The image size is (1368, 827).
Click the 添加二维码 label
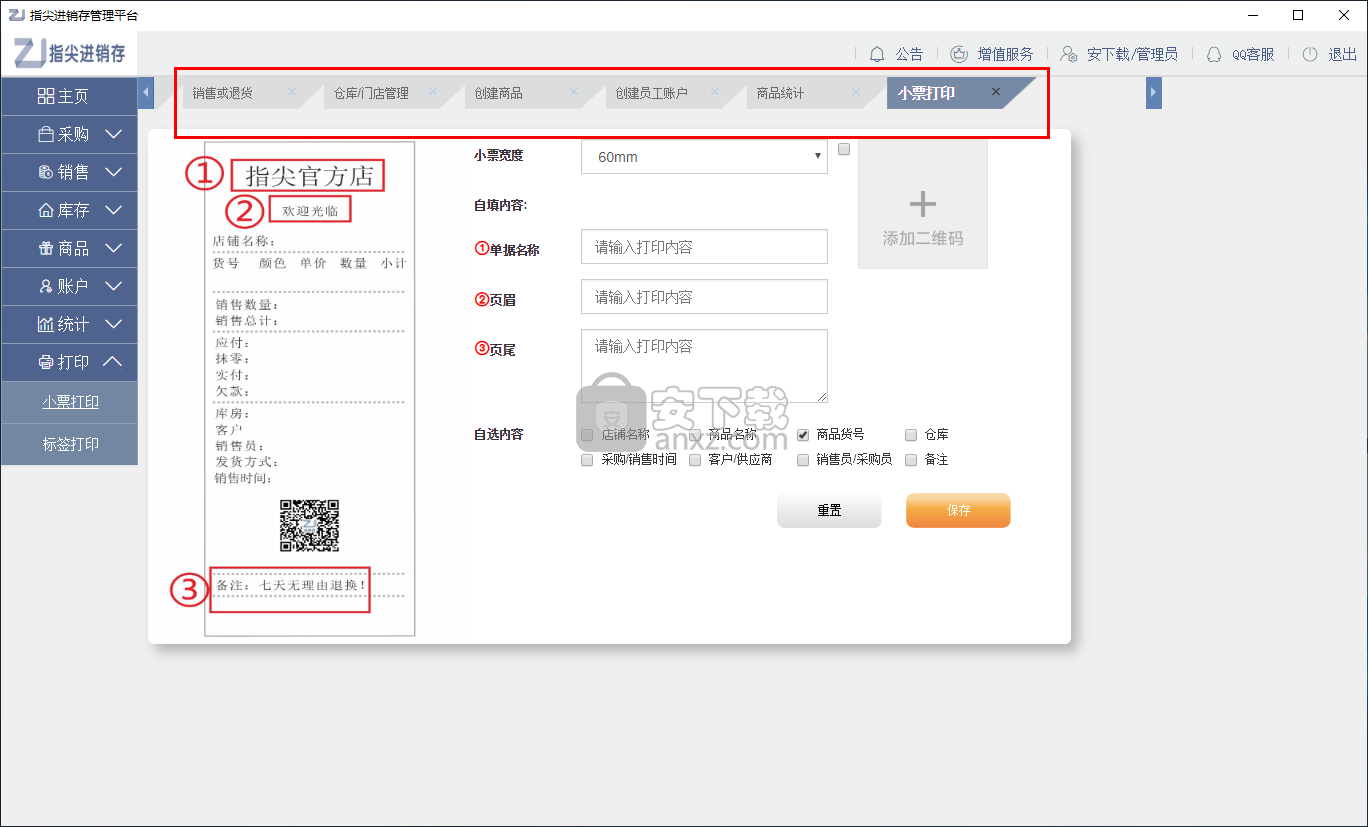click(x=922, y=239)
